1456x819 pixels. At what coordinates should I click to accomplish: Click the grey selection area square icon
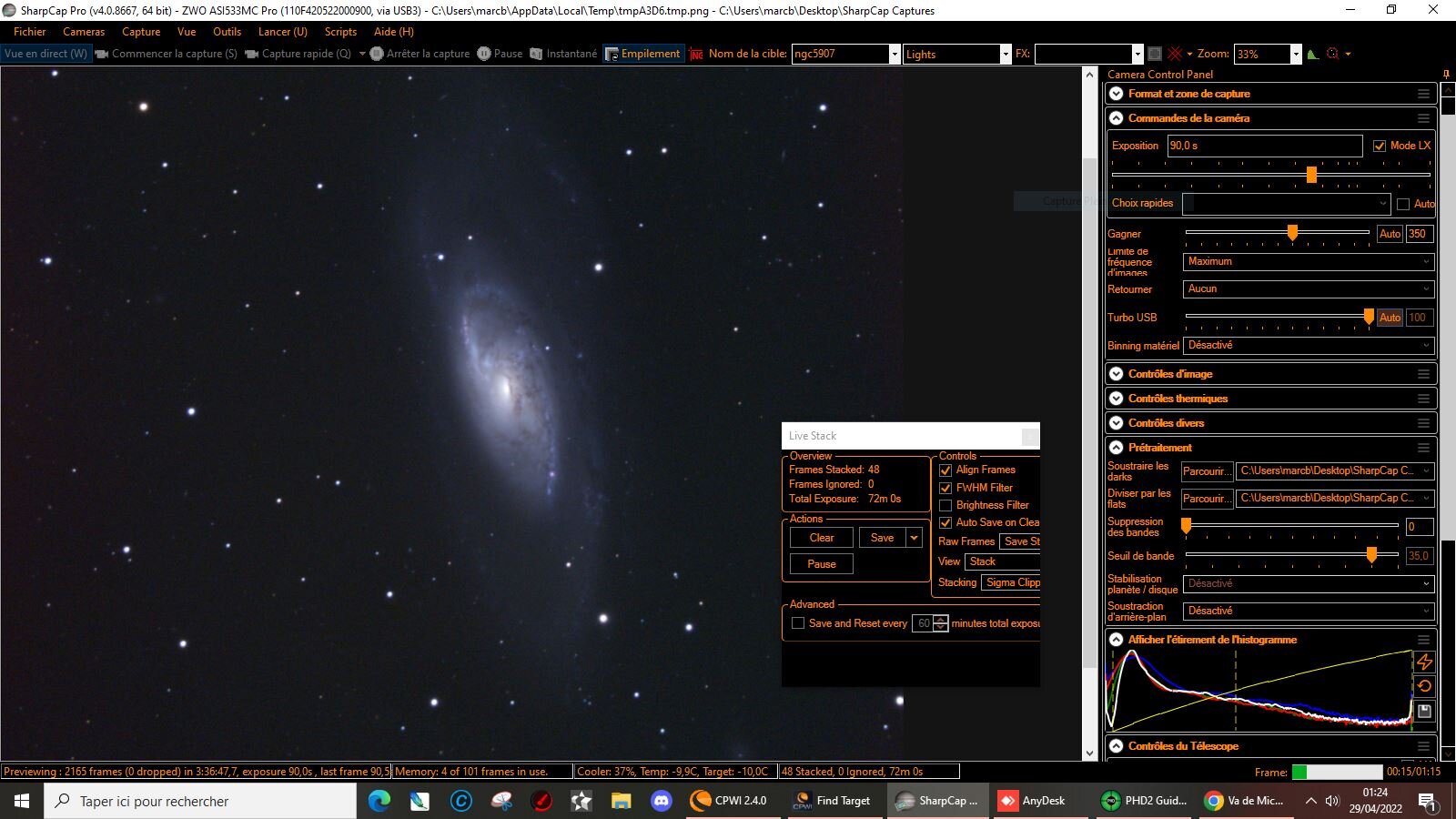[1155, 54]
